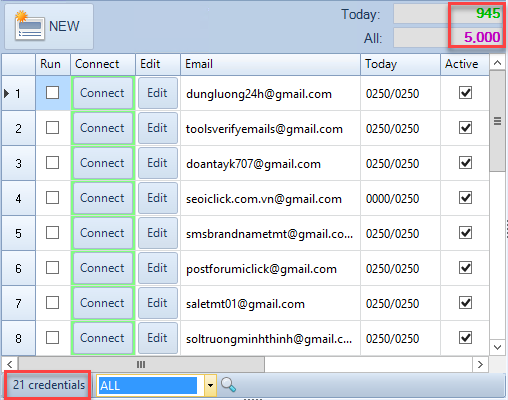This screenshot has height=400, width=508.
Task: Click the Connect column header
Action: click(x=103, y=64)
